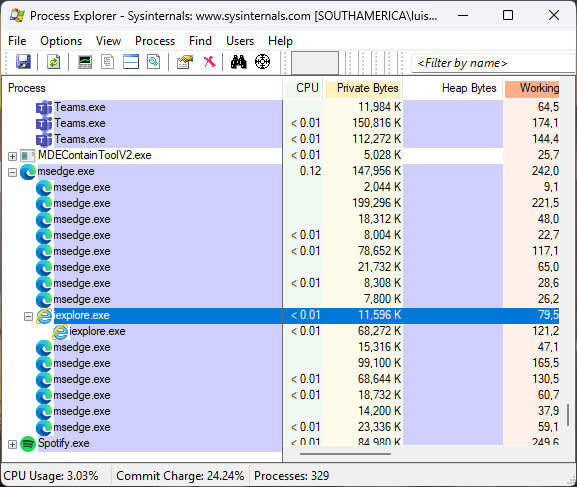Click Processes: 329 in status bar
Image resolution: width=577 pixels, height=487 pixels.
tap(291, 476)
